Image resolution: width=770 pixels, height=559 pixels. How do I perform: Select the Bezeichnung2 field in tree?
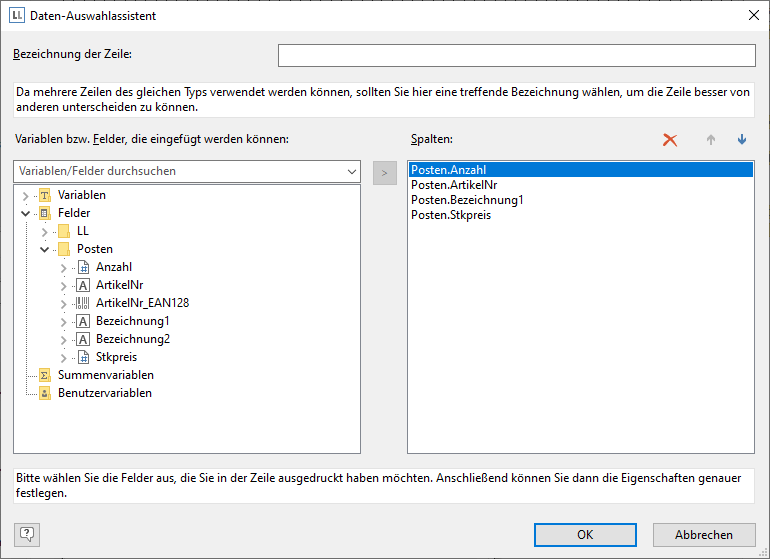[x=132, y=339]
